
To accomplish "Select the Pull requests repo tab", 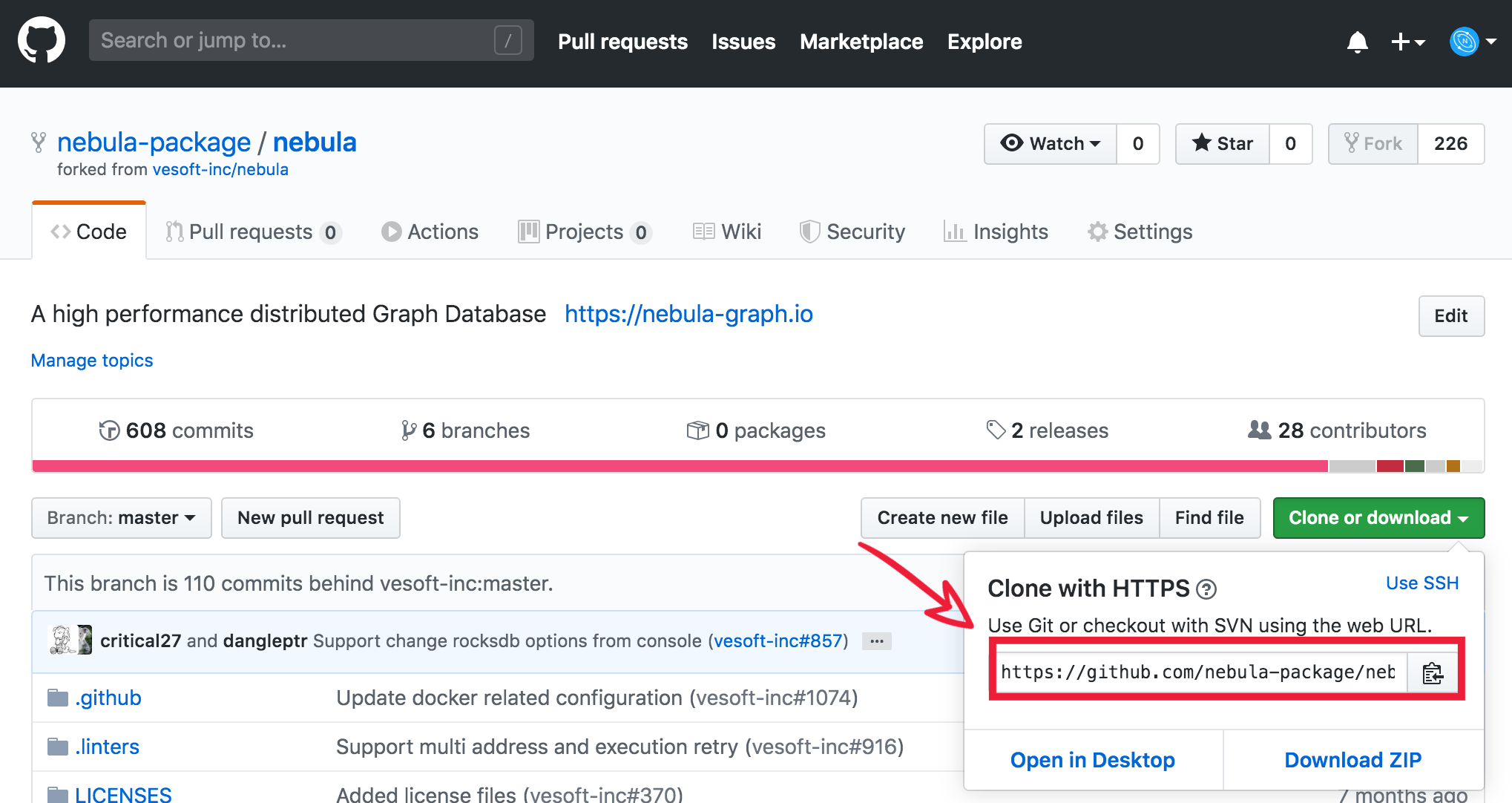I will click(x=252, y=232).
